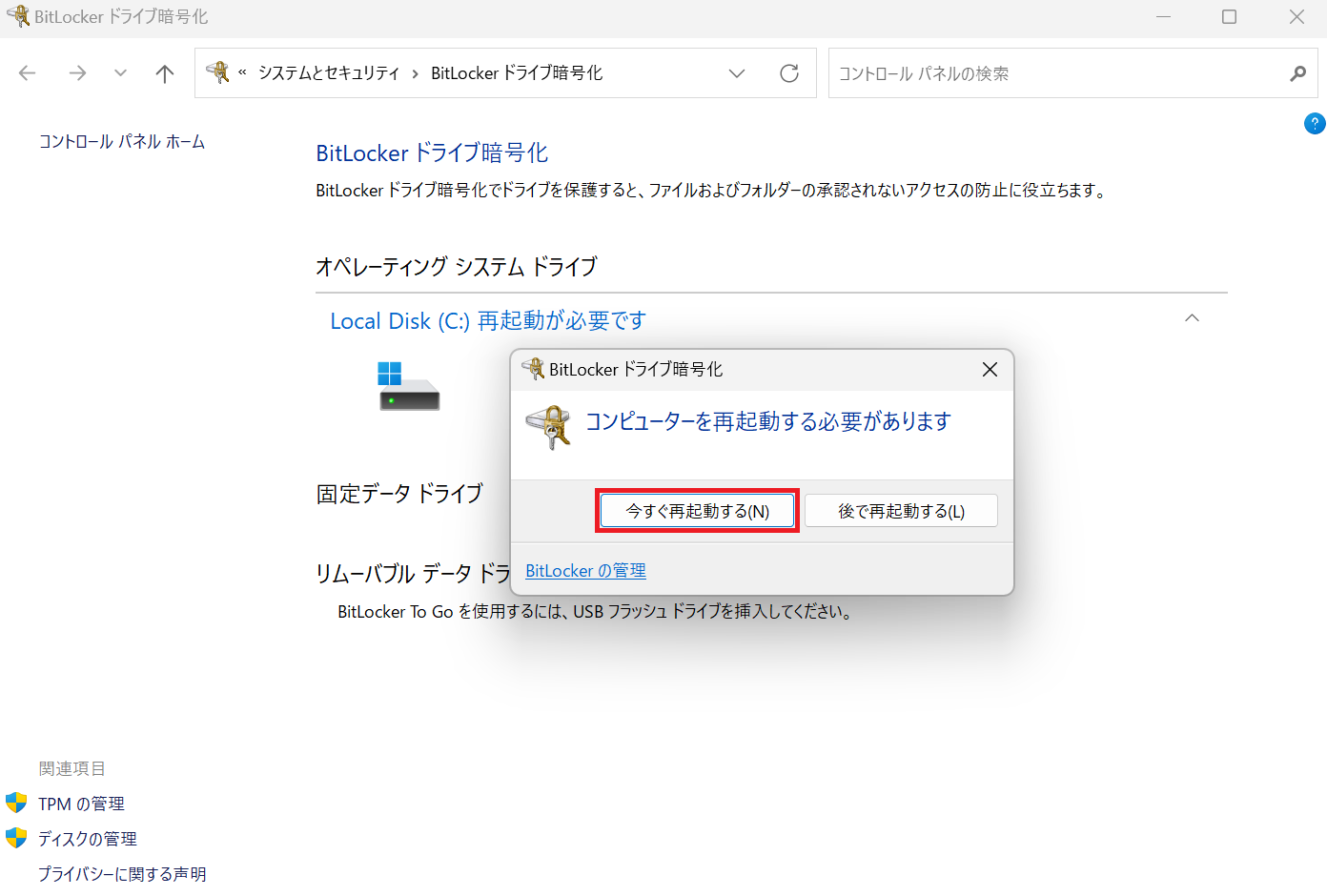The height and width of the screenshot is (896, 1327).
Task: Click Local Disk (C:) 再起動が必要です heading
Action: tap(488, 321)
